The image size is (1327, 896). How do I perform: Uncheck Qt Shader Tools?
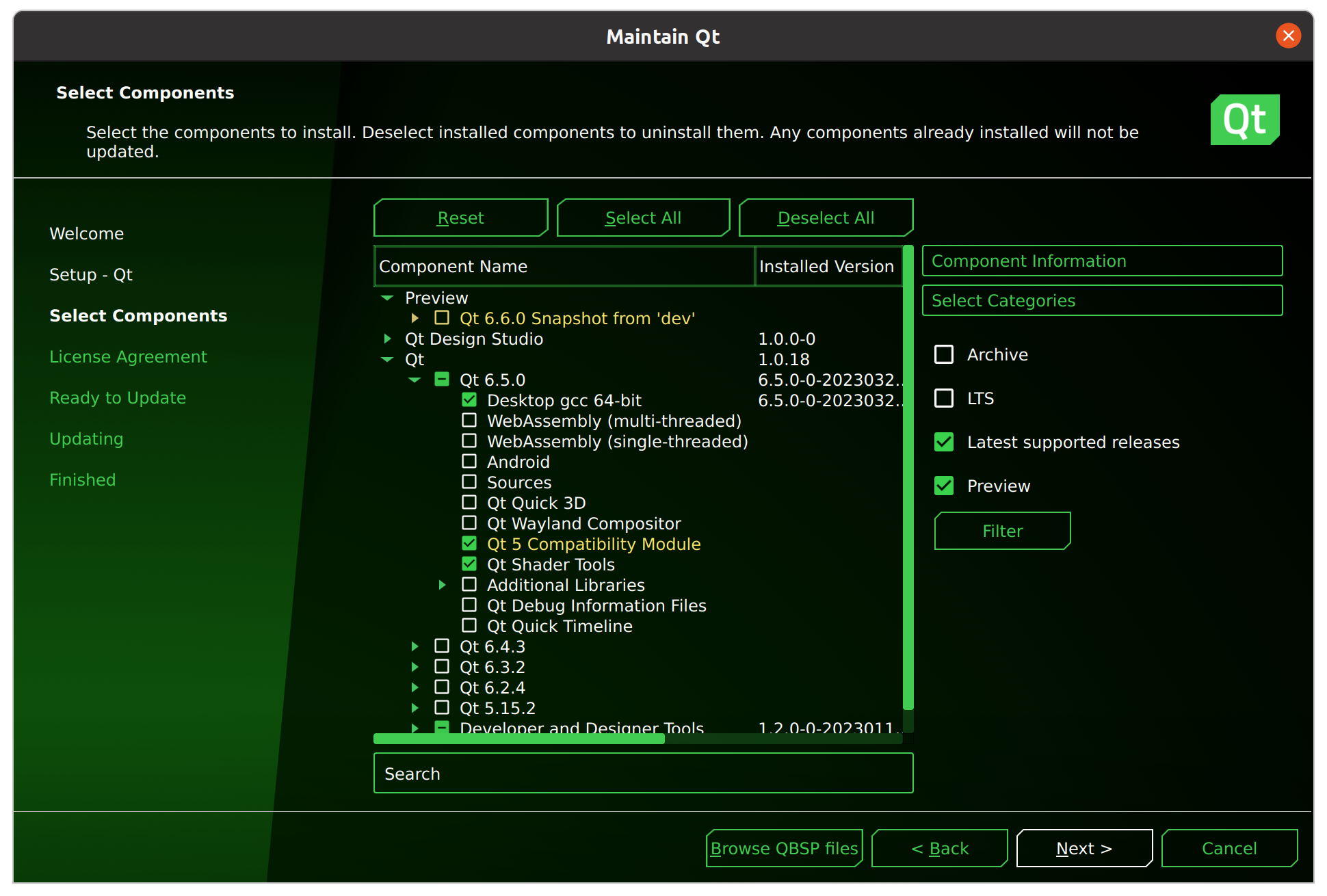469,564
